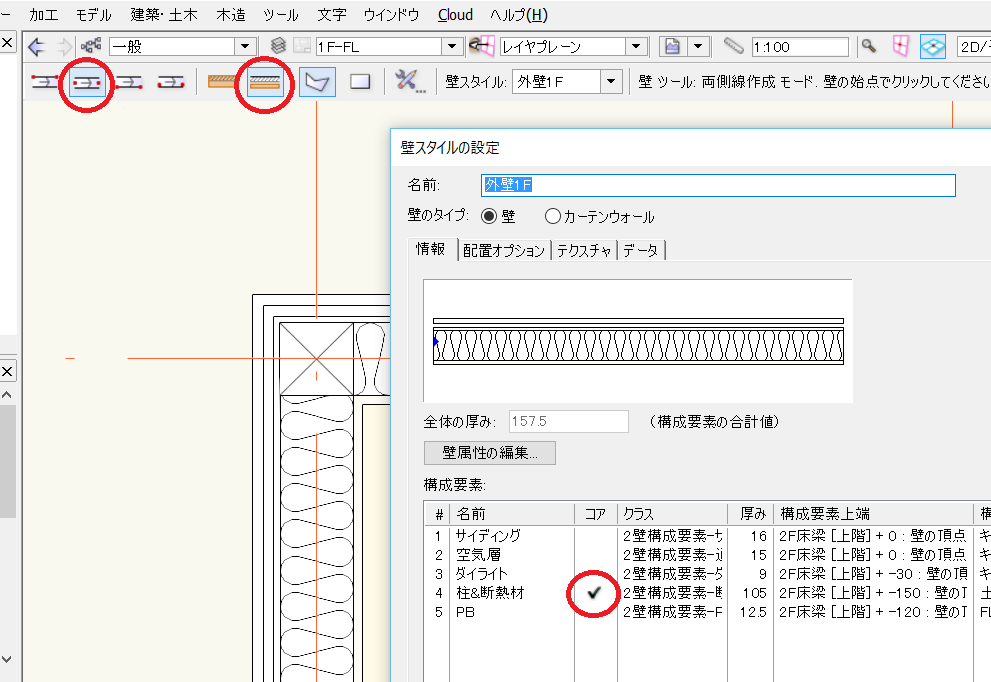This screenshot has width=991, height=682.
Task: Switch to the 配置オプション tab
Action: coord(503,250)
